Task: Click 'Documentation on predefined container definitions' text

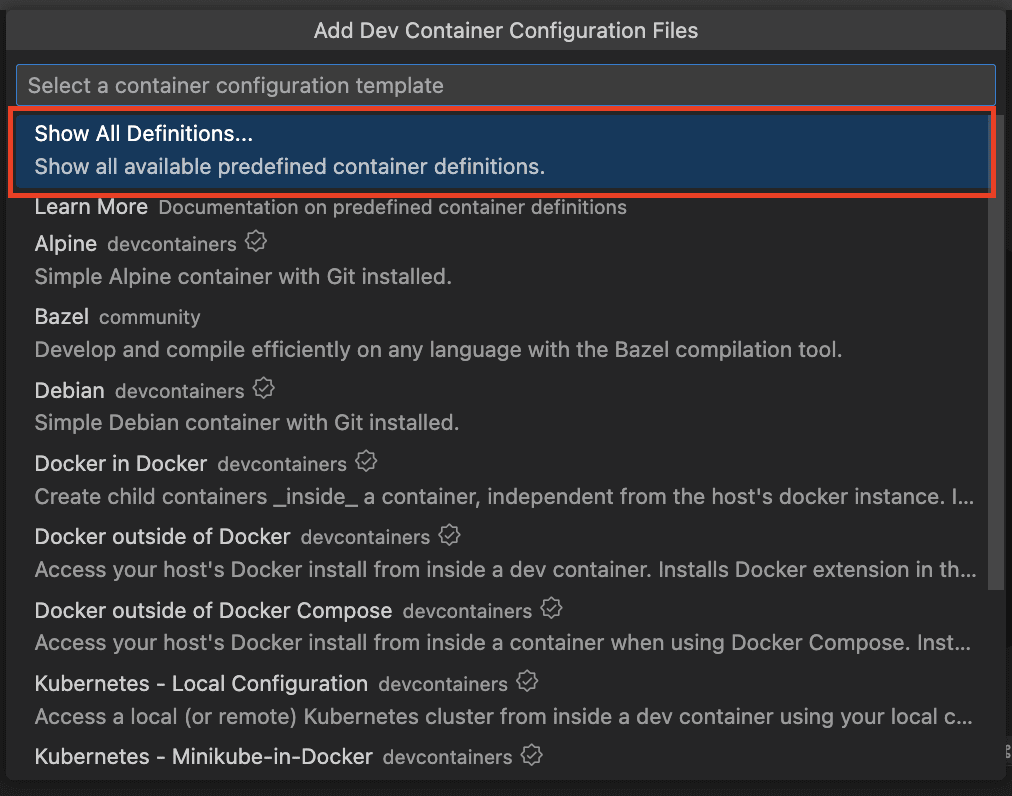Action: pyautogui.click(x=392, y=207)
